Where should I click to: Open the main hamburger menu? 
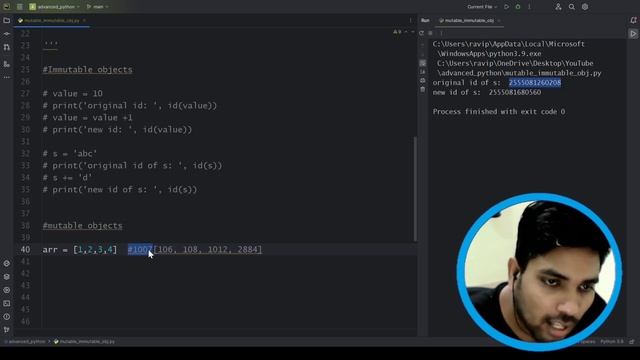(x=20, y=7)
